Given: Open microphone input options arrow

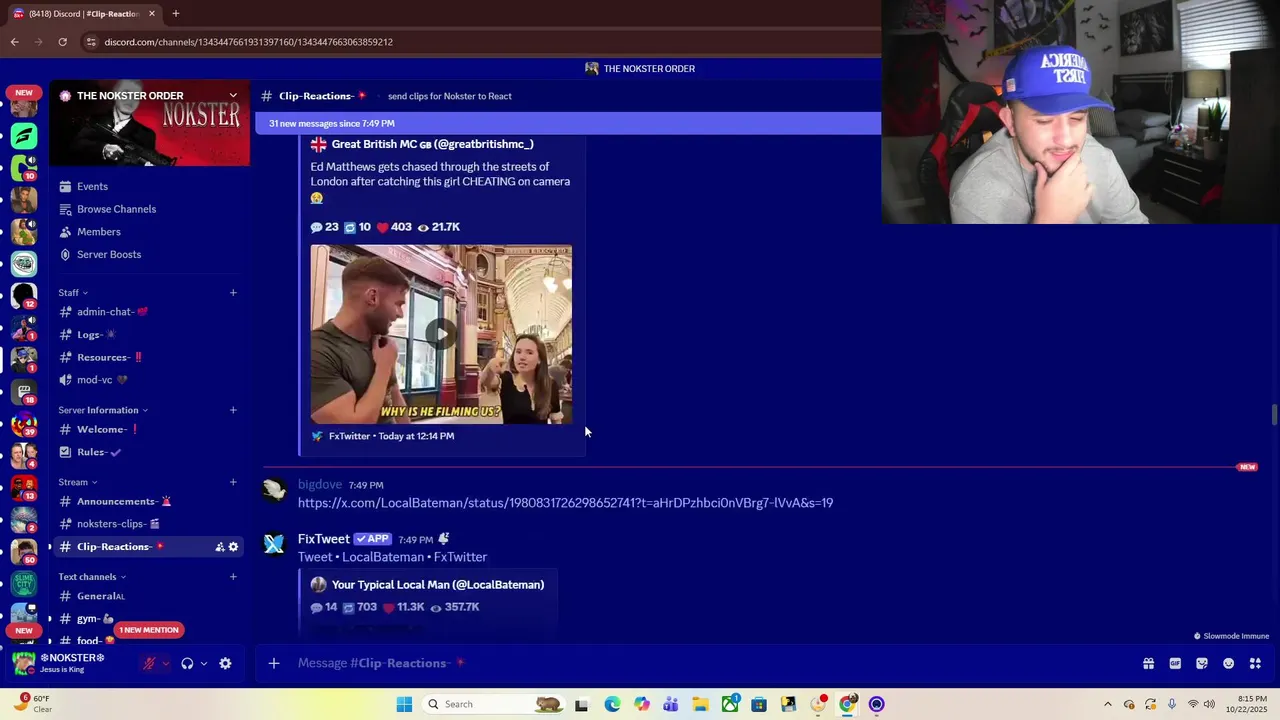Looking at the screenshot, I should pyautogui.click(x=165, y=663).
